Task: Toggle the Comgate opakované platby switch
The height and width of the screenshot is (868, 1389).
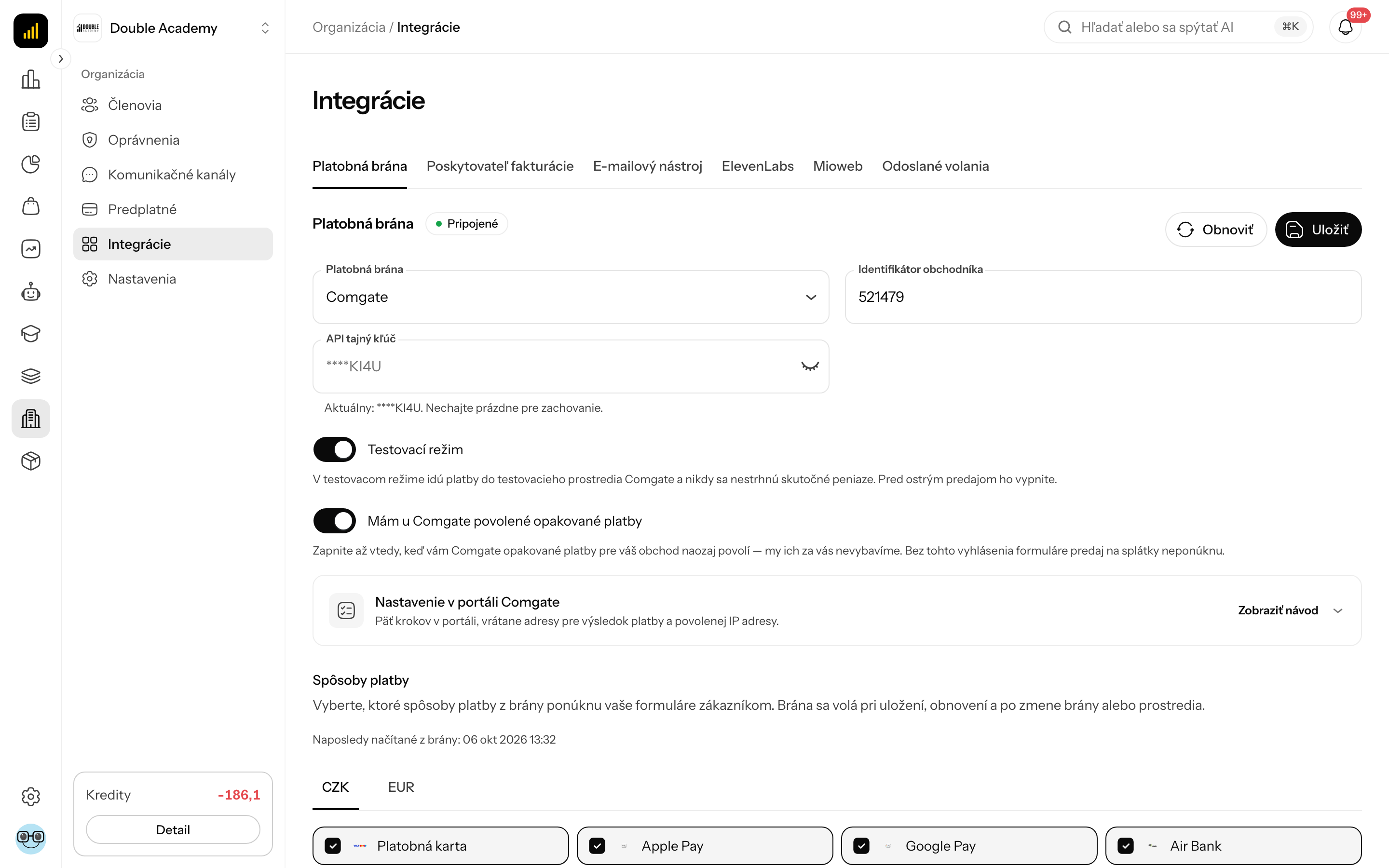Action: tap(334, 521)
